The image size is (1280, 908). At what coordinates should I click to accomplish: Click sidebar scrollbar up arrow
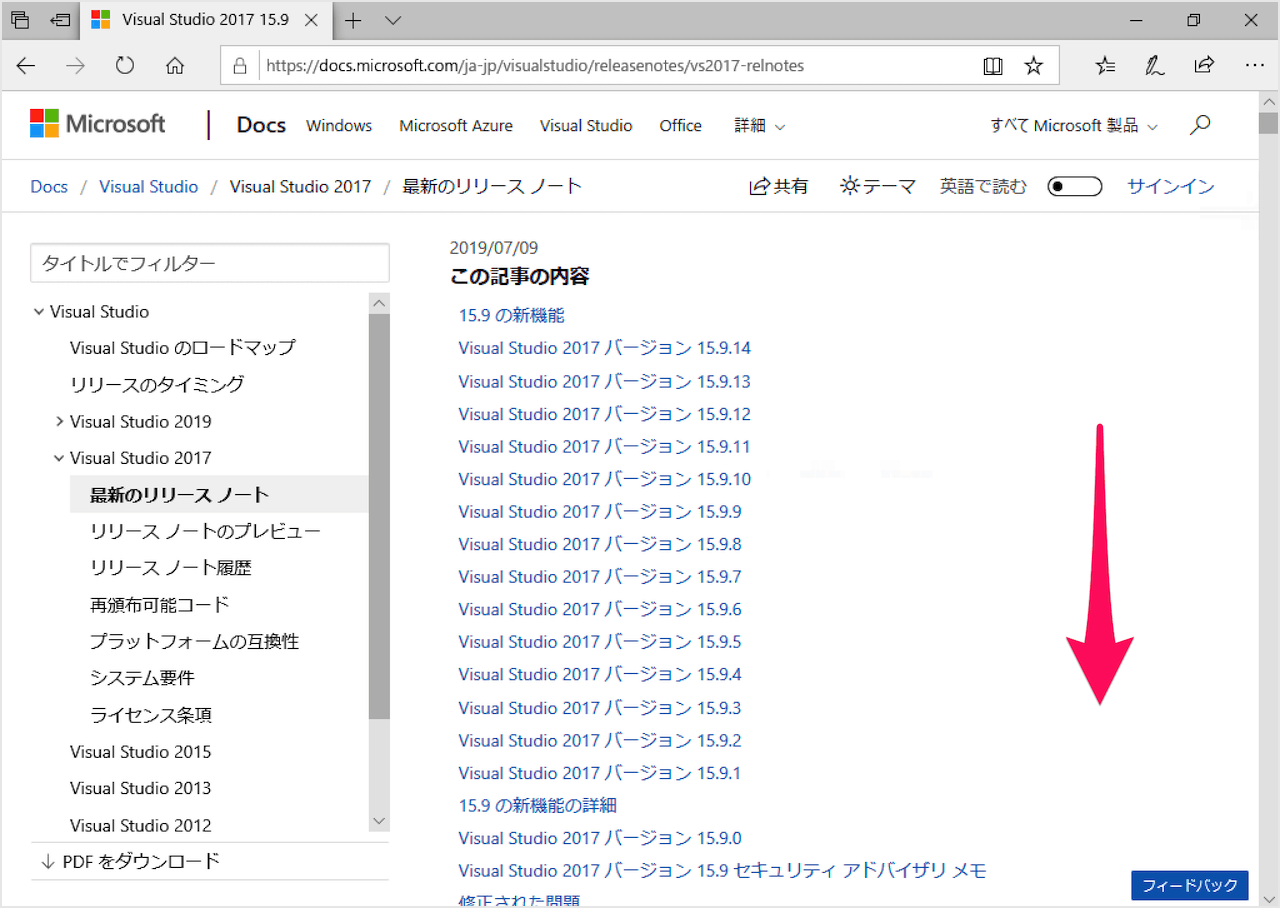coord(379,303)
